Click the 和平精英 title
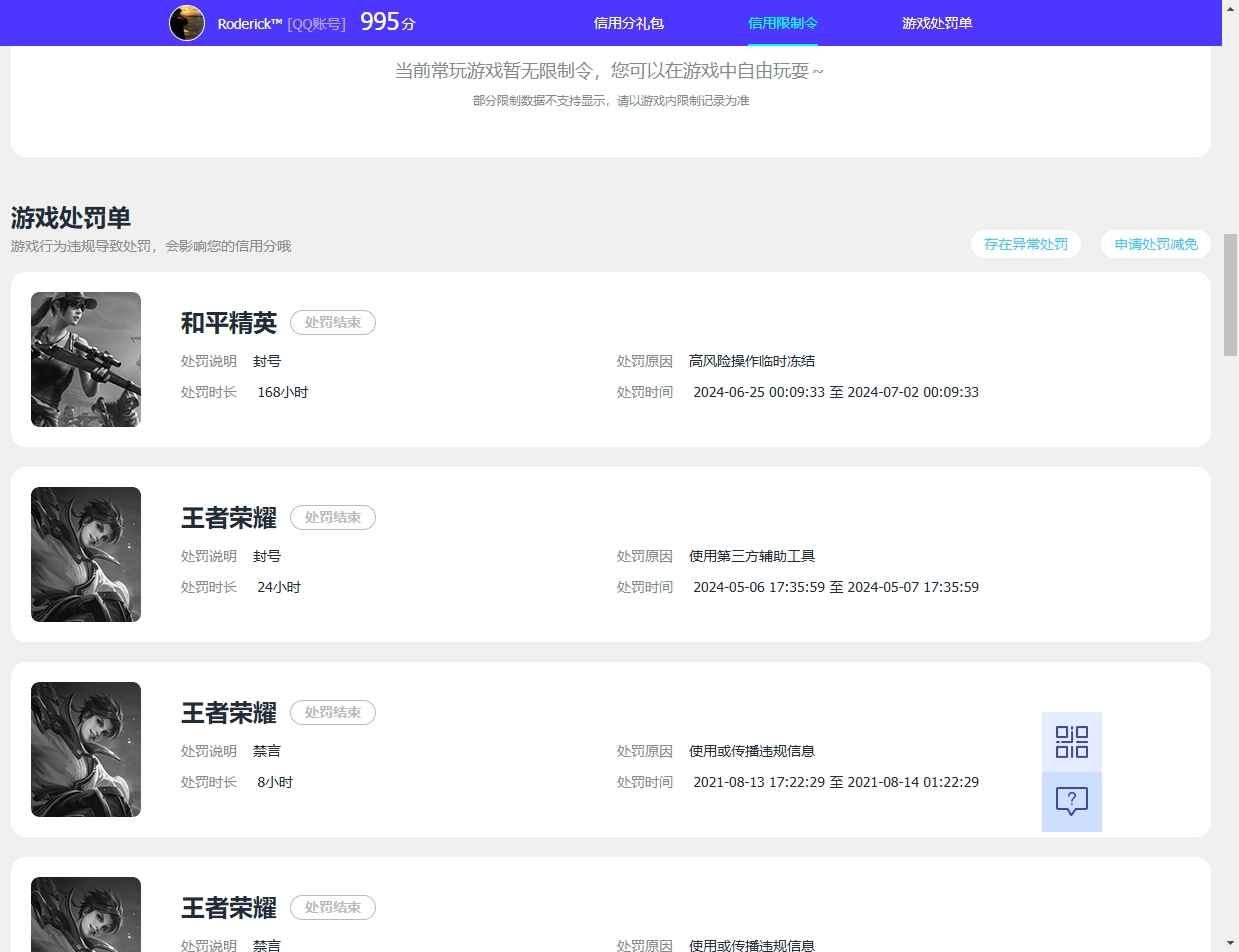This screenshot has width=1239, height=952. coord(229,323)
